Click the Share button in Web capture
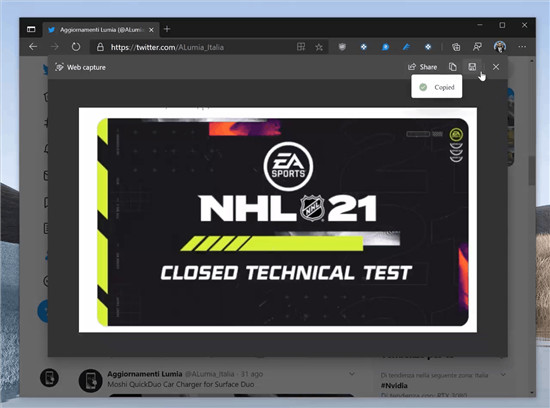 pyautogui.click(x=423, y=67)
